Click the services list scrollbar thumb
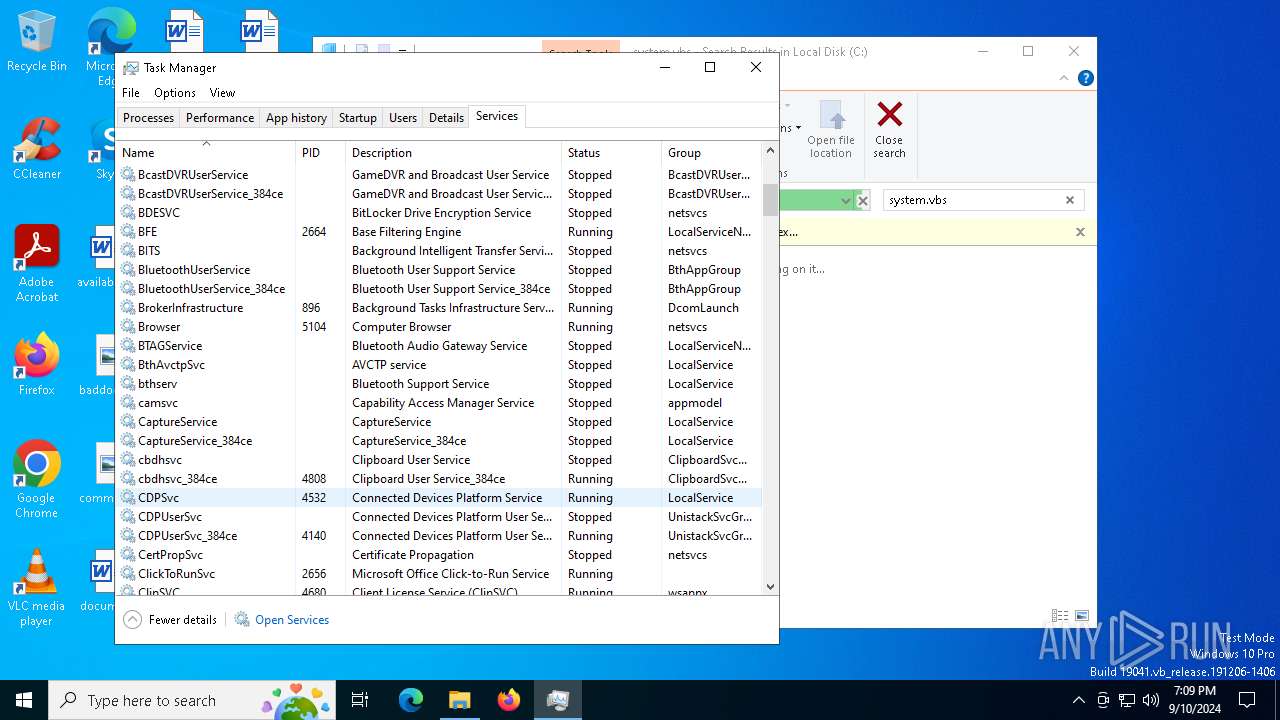1280x720 pixels. click(x=770, y=200)
